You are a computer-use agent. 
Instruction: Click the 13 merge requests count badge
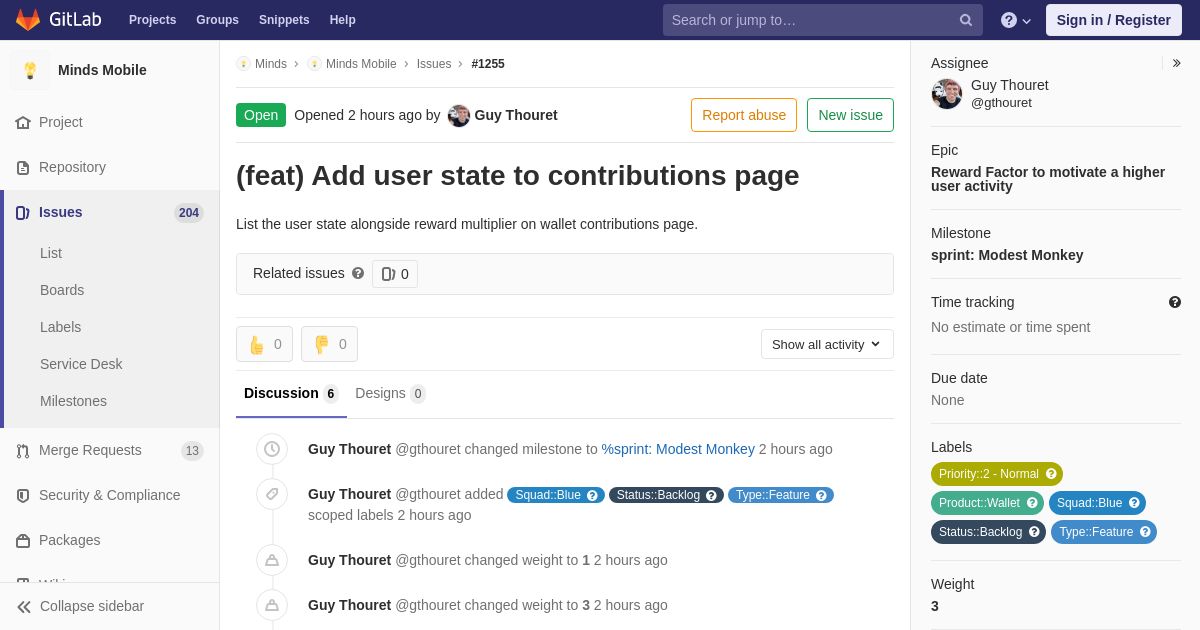[192, 451]
